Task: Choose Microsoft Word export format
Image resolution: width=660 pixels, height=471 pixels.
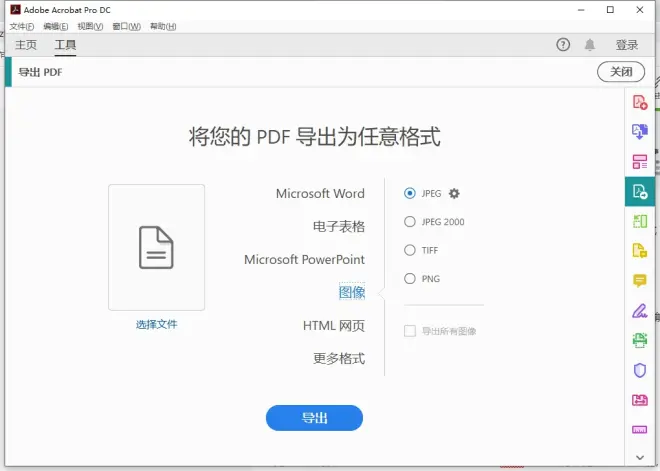Action: click(320, 194)
